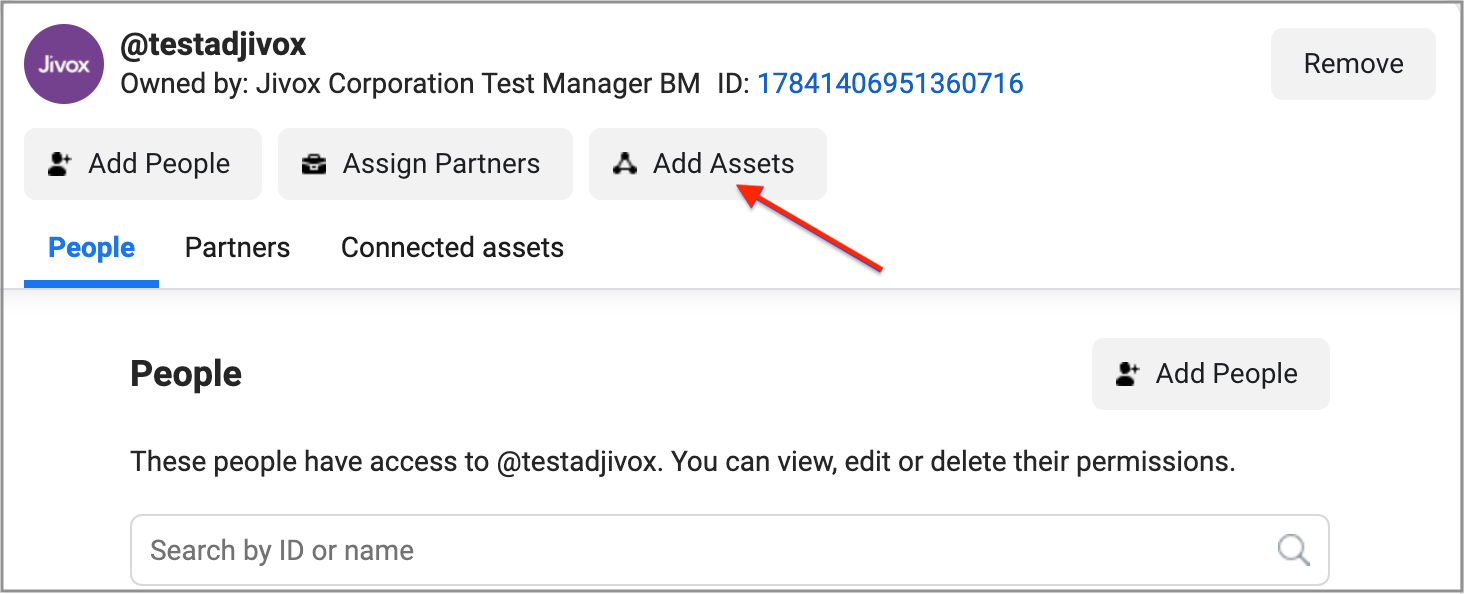Select the People tab
This screenshot has height=594, width=1464.
(92, 248)
